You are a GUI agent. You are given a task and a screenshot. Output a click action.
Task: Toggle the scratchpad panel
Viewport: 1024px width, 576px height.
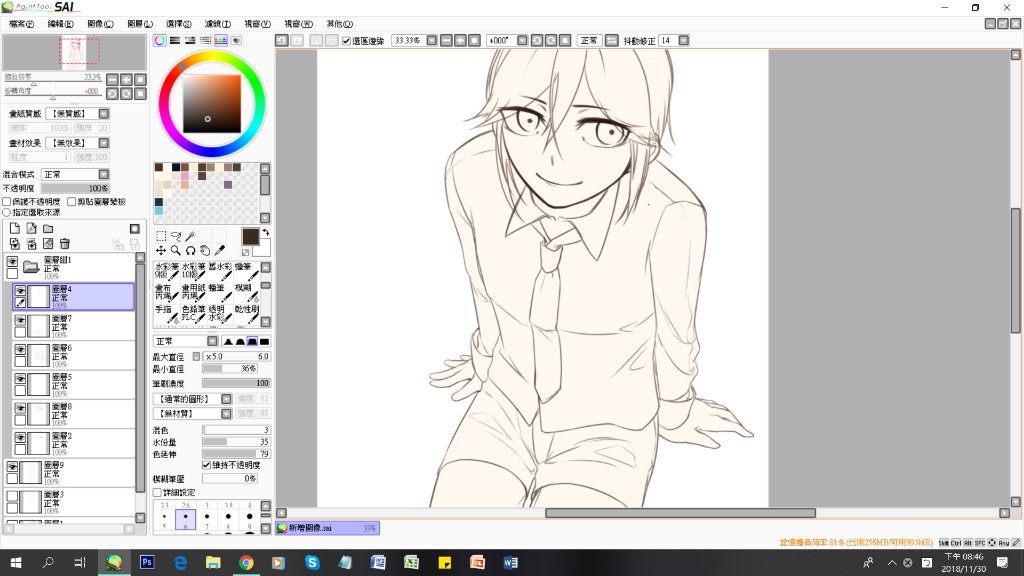click(x=236, y=40)
